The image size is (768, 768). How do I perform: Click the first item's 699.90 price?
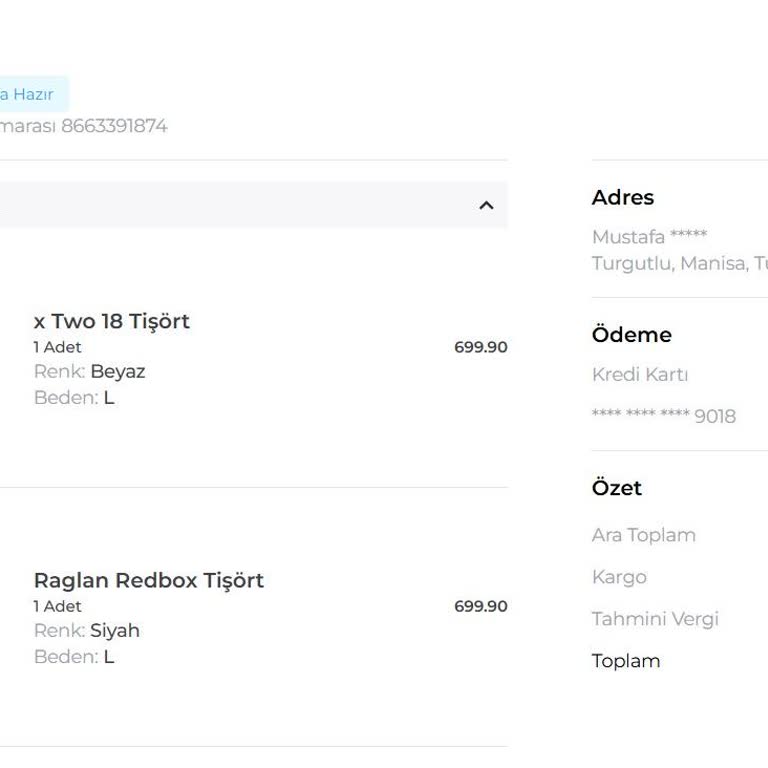click(480, 347)
